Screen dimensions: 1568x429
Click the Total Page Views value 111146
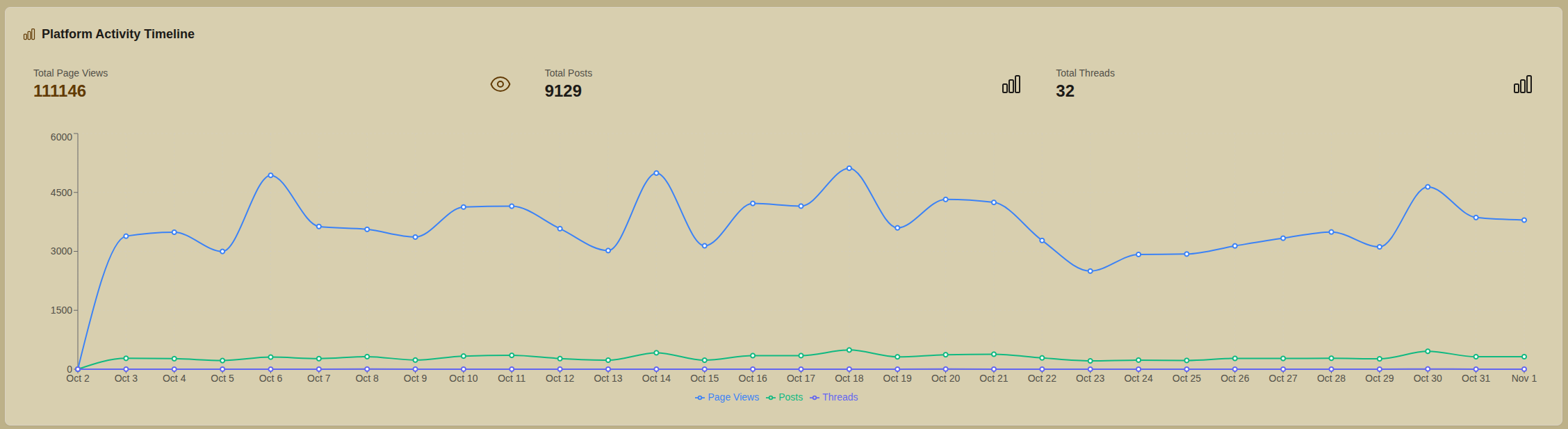[60, 91]
